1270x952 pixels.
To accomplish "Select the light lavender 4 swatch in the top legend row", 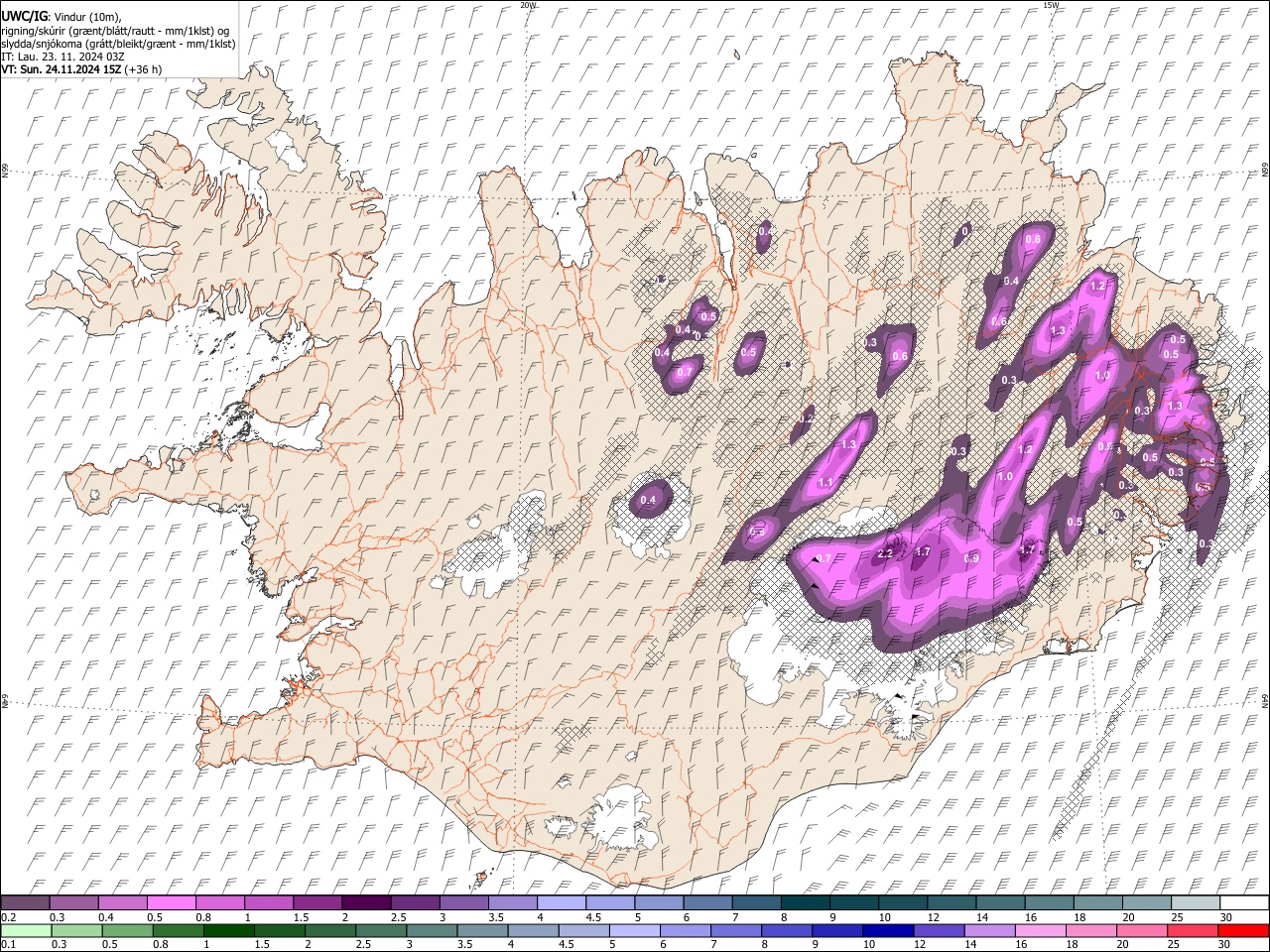I will pos(560,902).
